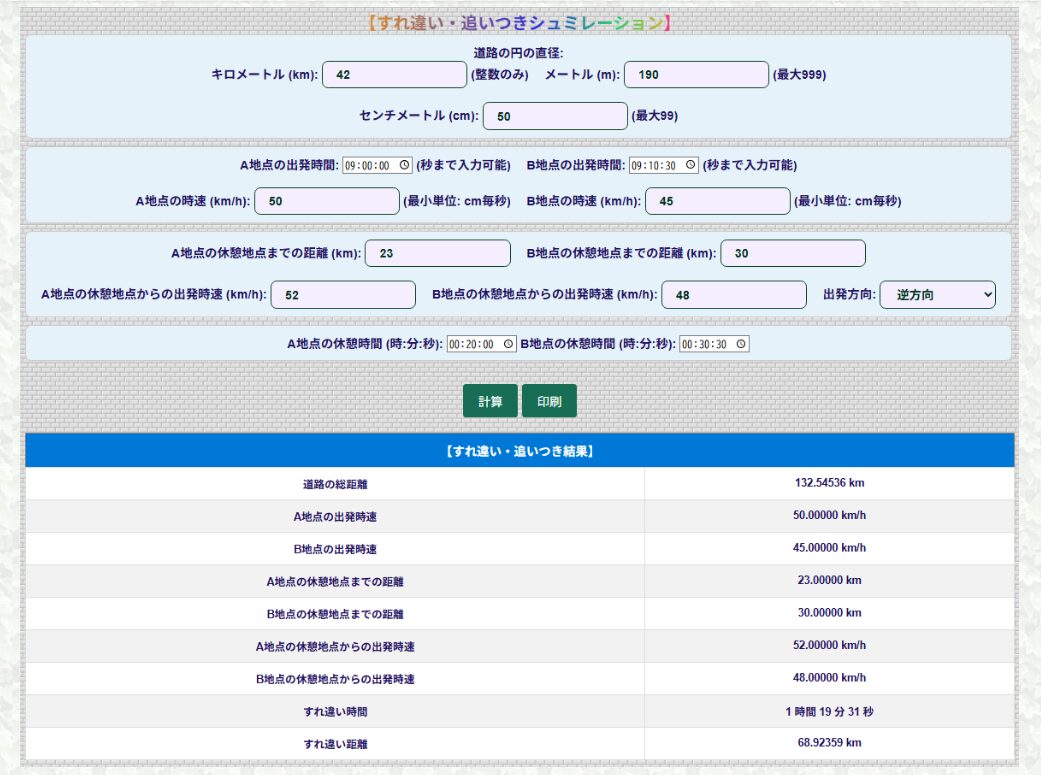Image resolution: width=1041 pixels, height=775 pixels.
Task: Click B地点の休憩地点までの距離 input showing 30
Action: (x=792, y=254)
